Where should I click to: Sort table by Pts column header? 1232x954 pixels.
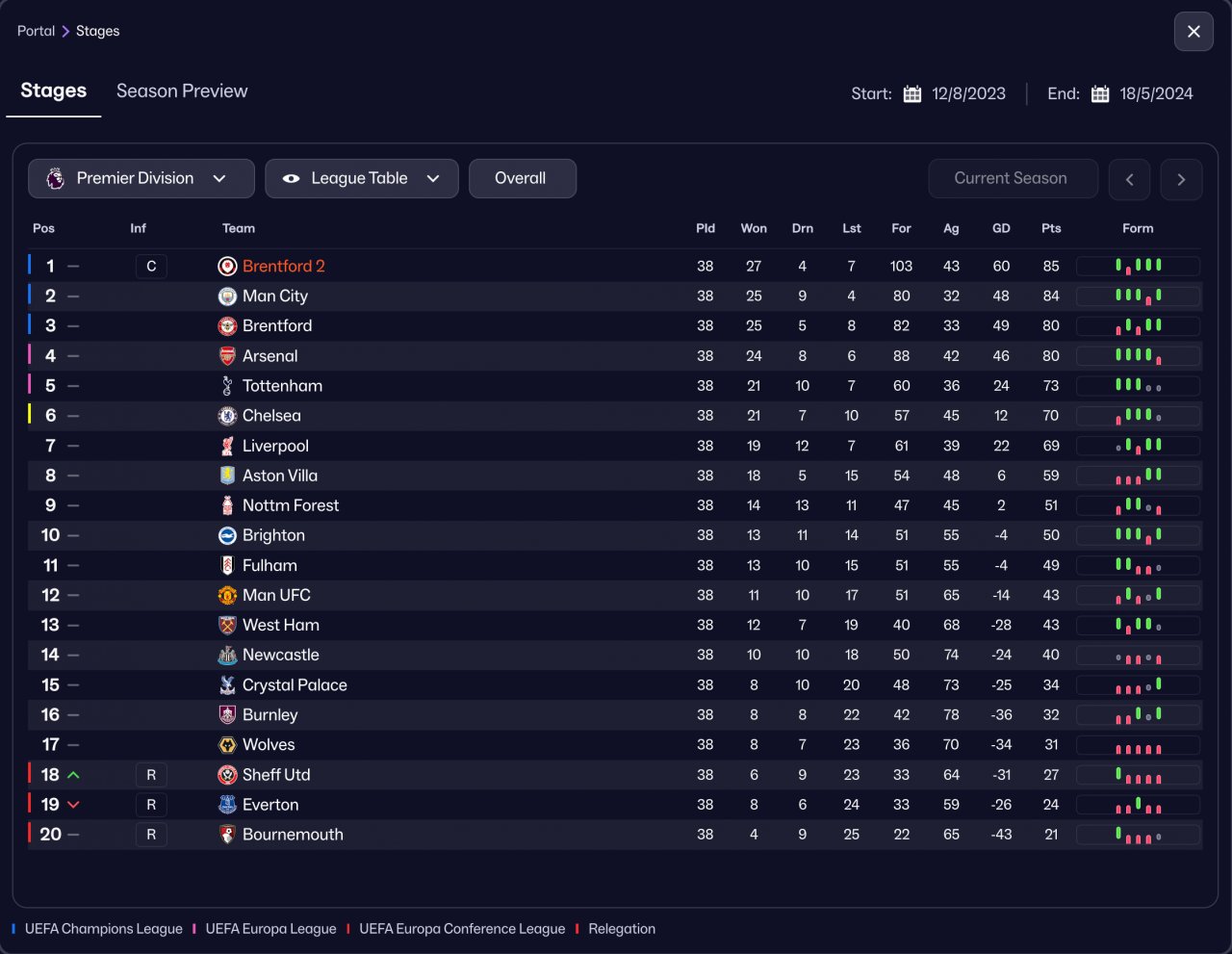[1051, 229]
